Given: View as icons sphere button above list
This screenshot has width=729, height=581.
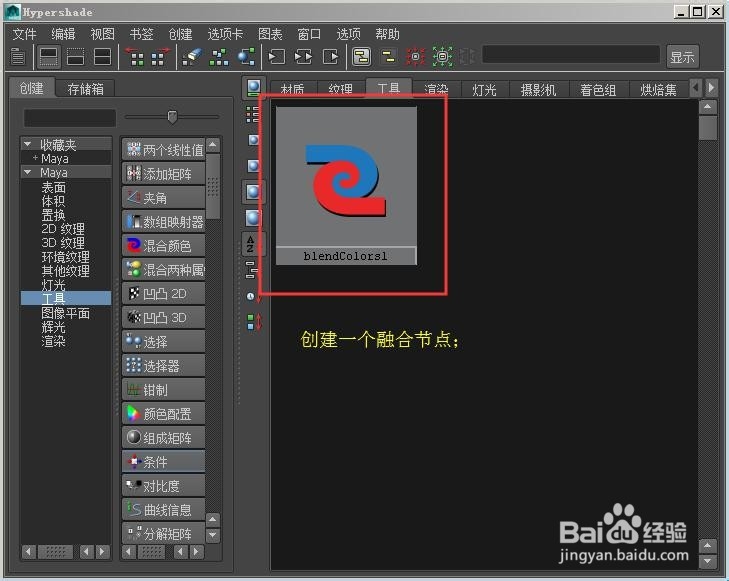Looking at the screenshot, I should click(254, 88).
